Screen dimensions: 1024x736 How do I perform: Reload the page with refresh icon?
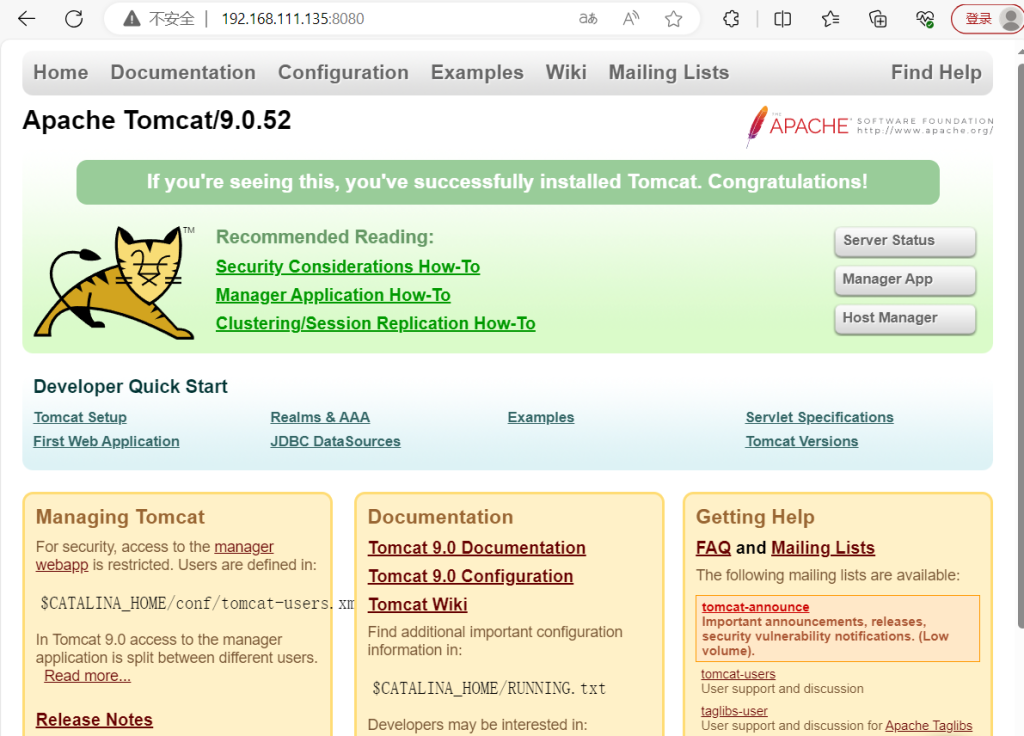74,19
